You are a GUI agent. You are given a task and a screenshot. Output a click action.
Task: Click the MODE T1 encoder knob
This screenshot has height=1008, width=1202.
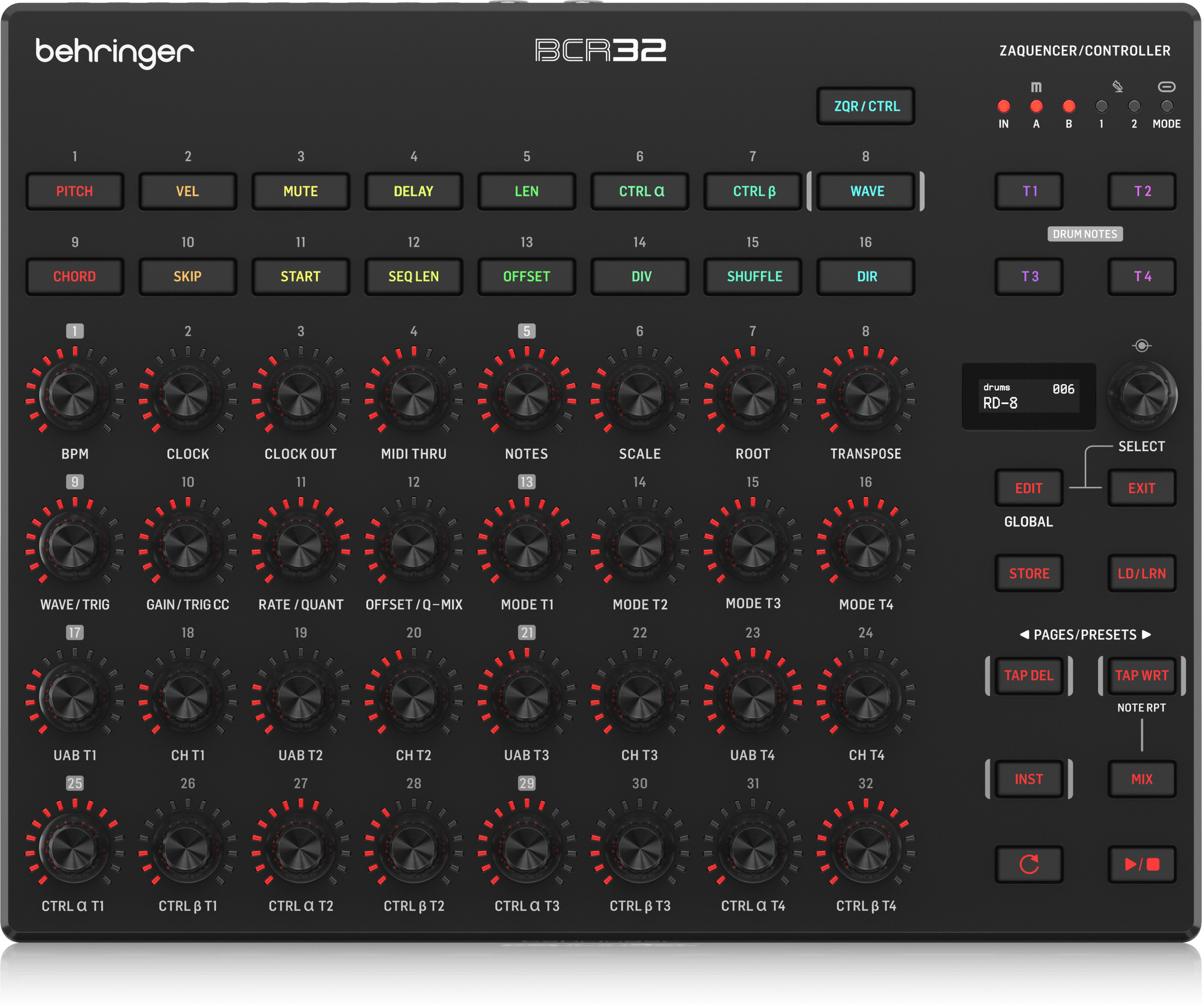(x=526, y=546)
